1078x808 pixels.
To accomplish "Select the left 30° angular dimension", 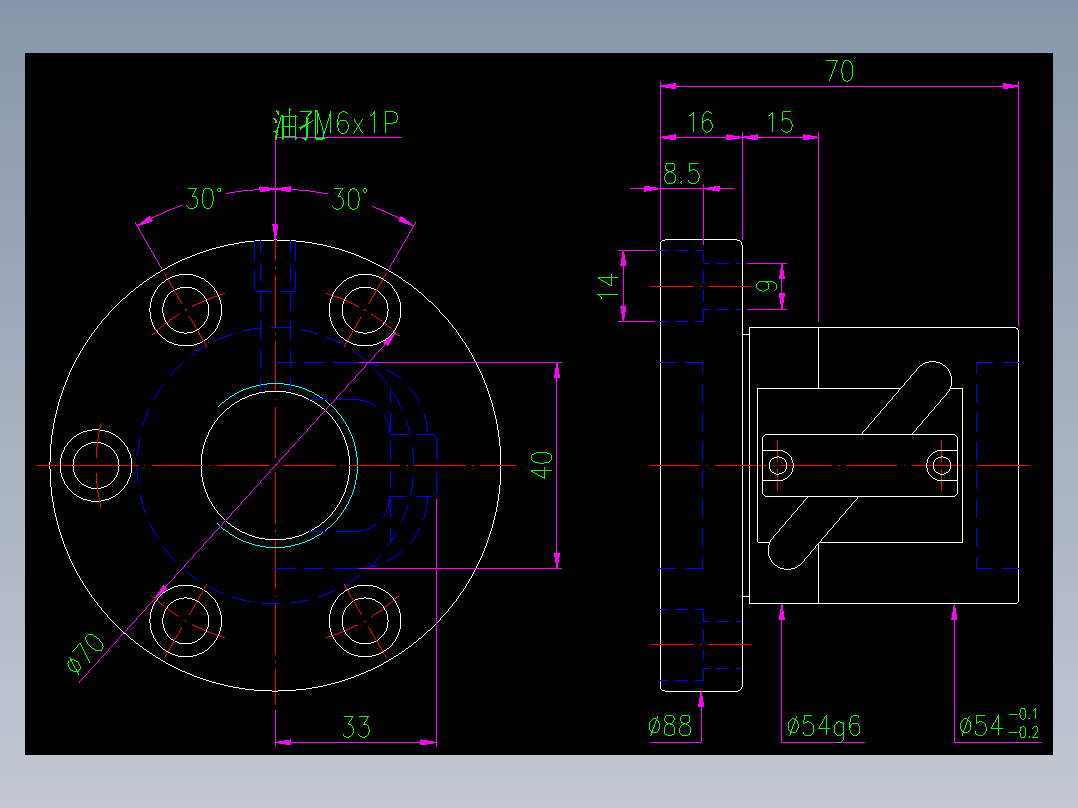I will tap(203, 197).
